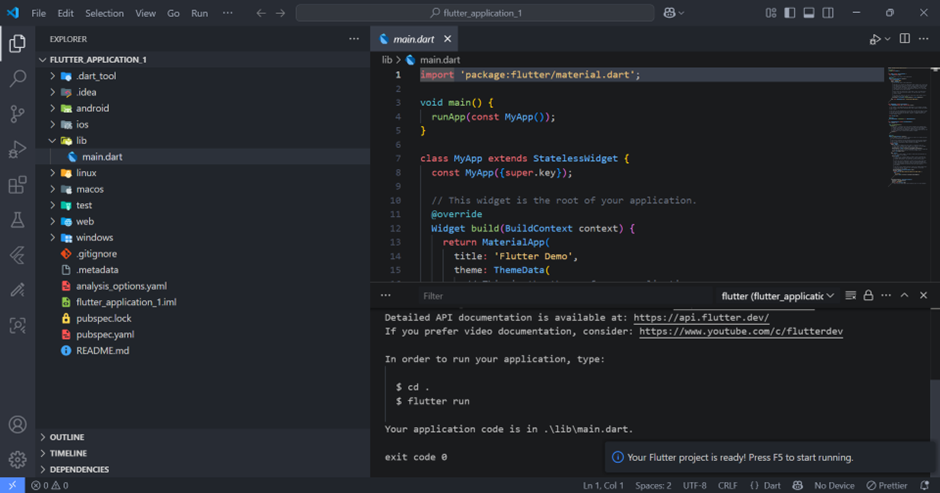Click the UTF-8 encoding indicator
This screenshot has height=493, width=940.
(x=695, y=486)
